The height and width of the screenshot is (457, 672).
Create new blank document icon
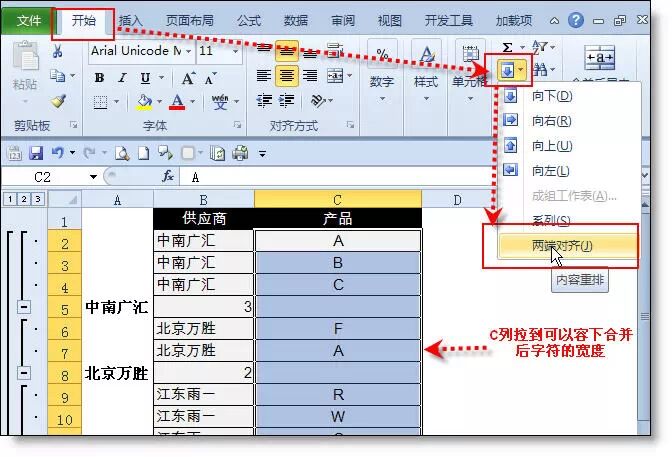point(144,153)
